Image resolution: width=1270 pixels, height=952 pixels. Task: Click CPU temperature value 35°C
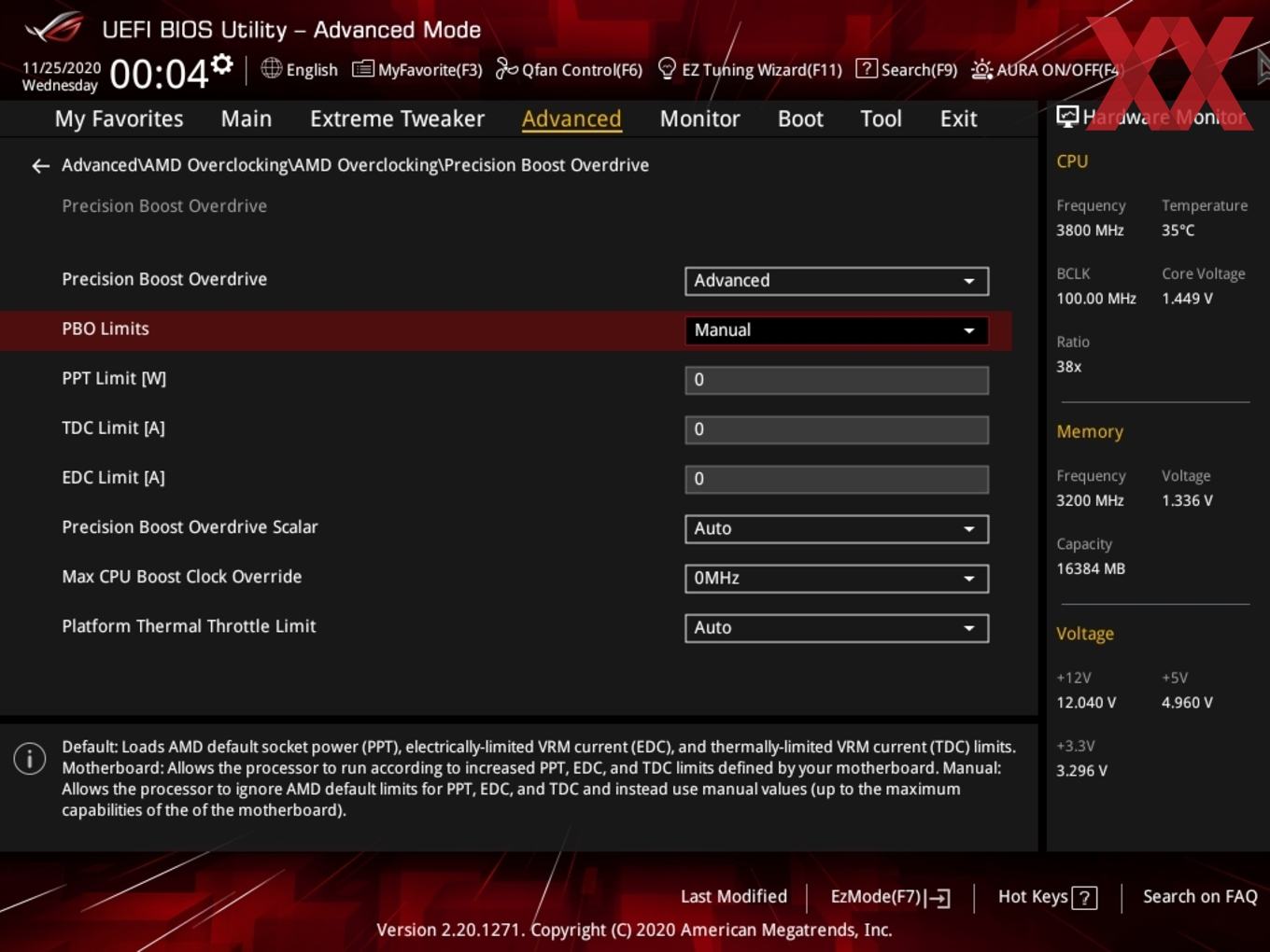click(x=1178, y=231)
